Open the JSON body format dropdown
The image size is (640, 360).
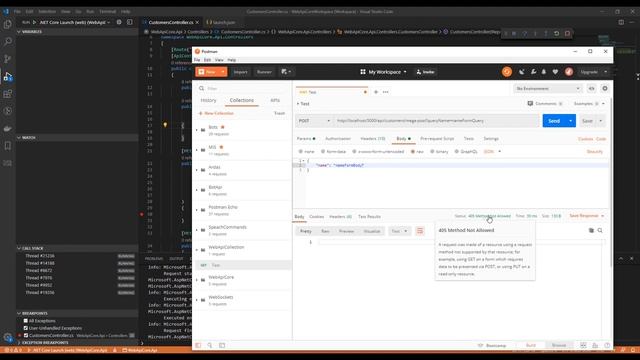[492, 151]
